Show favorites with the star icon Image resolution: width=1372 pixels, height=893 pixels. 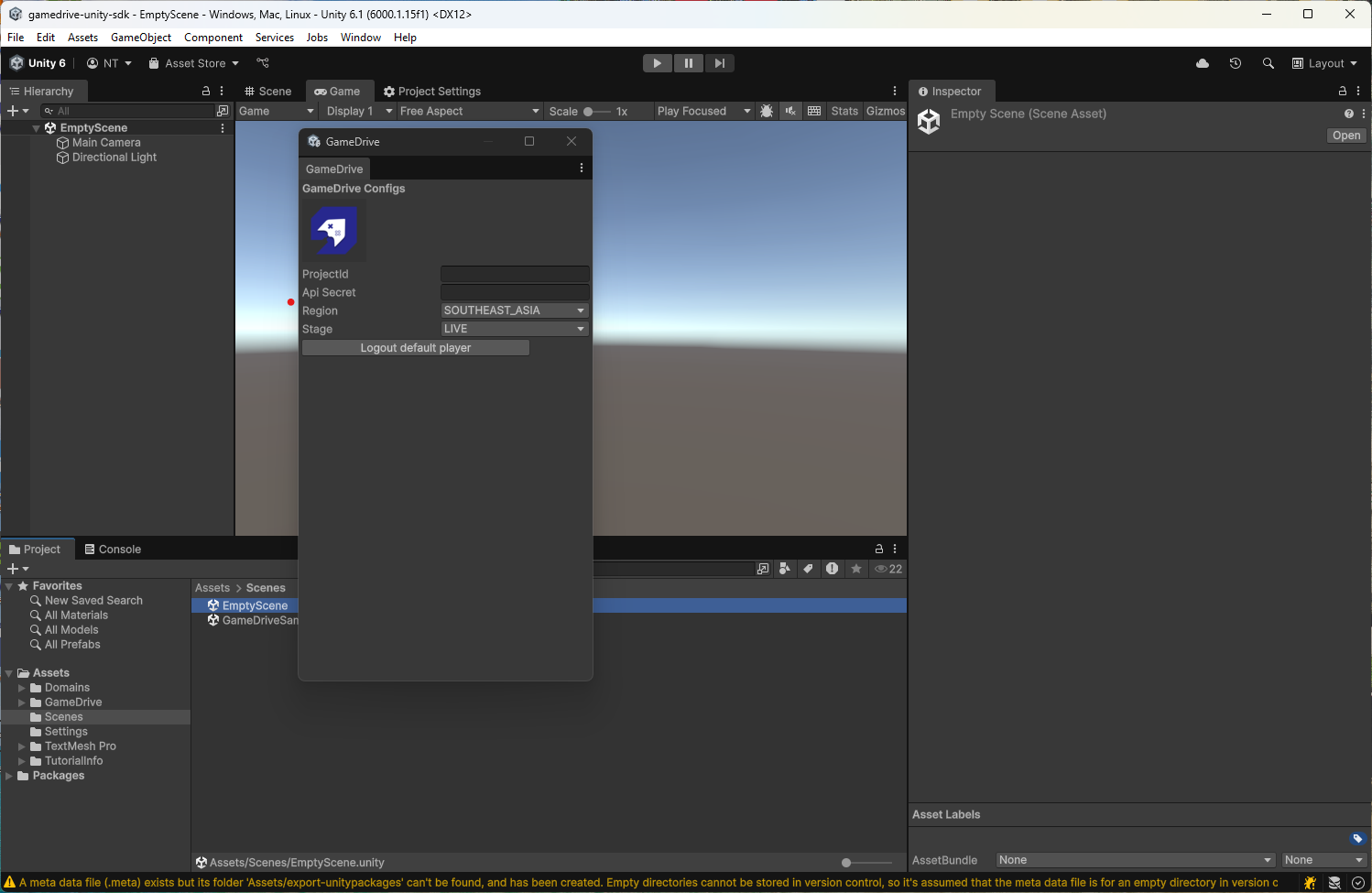(856, 569)
